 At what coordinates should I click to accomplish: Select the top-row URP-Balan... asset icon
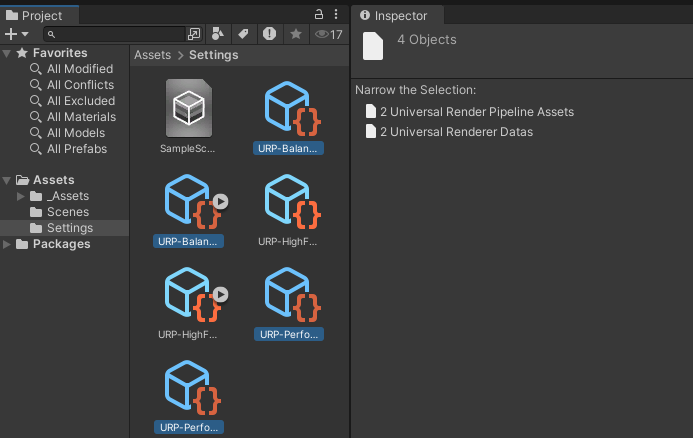click(x=292, y=108)
